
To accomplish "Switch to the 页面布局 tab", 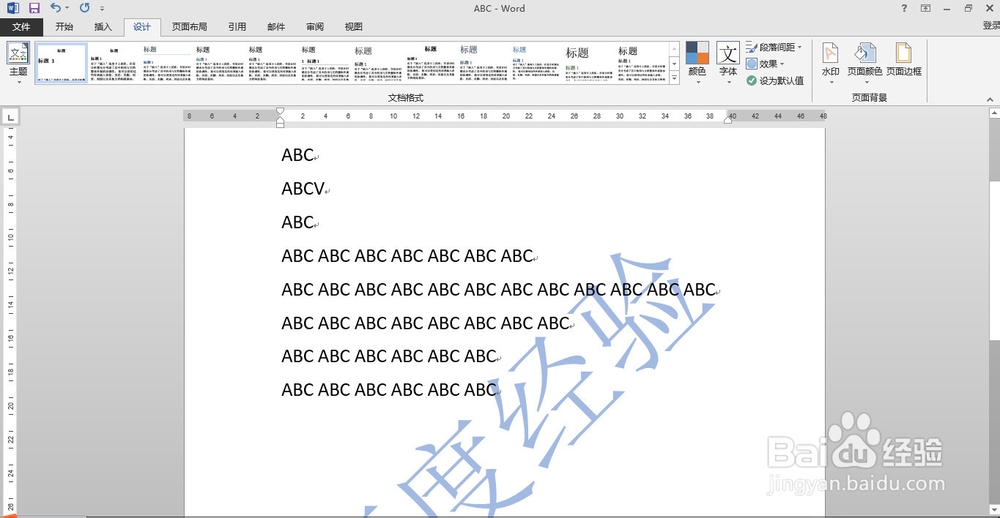I will coord(189,27).
